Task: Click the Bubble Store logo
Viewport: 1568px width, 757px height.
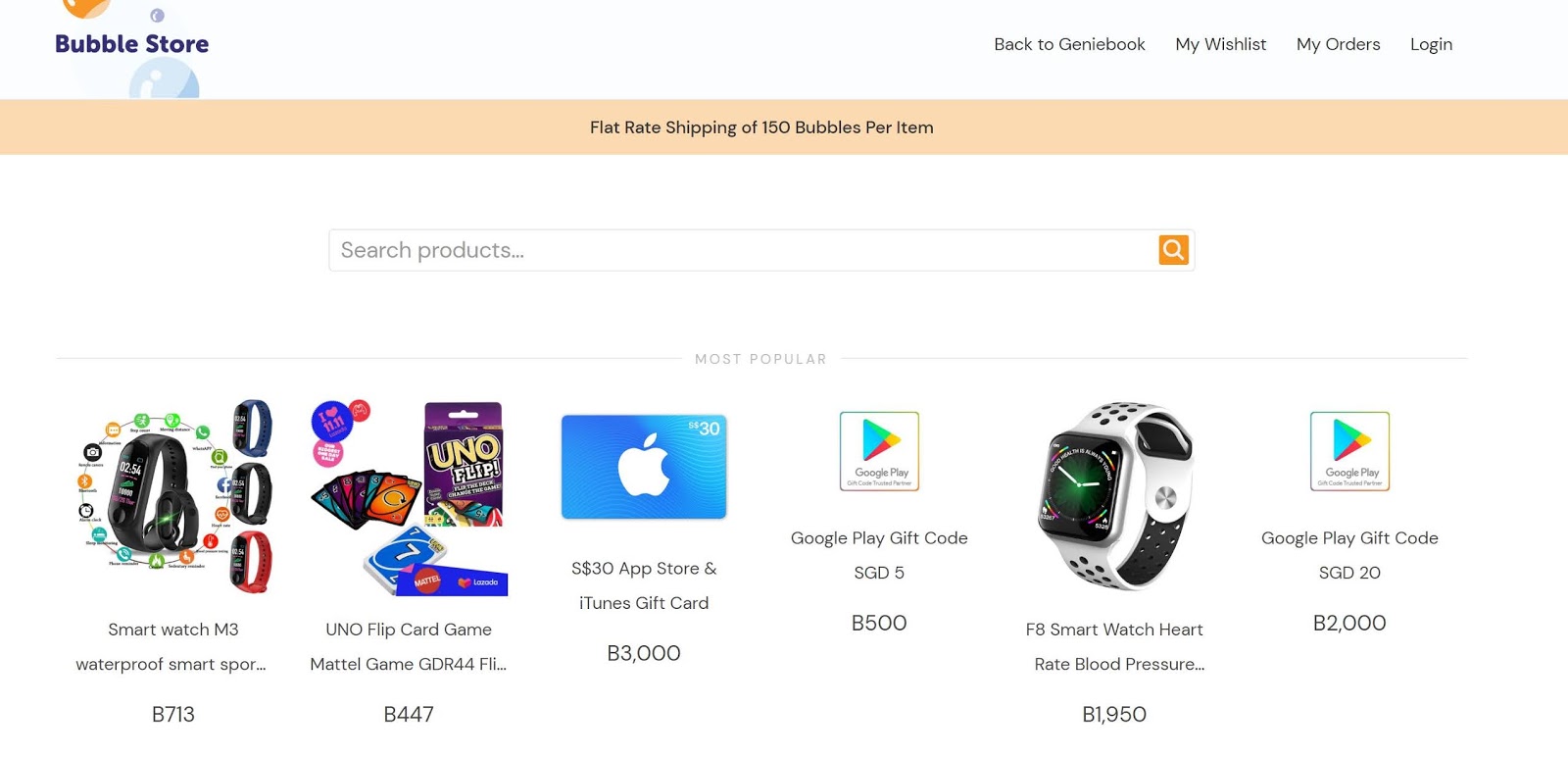Action: 132,44
